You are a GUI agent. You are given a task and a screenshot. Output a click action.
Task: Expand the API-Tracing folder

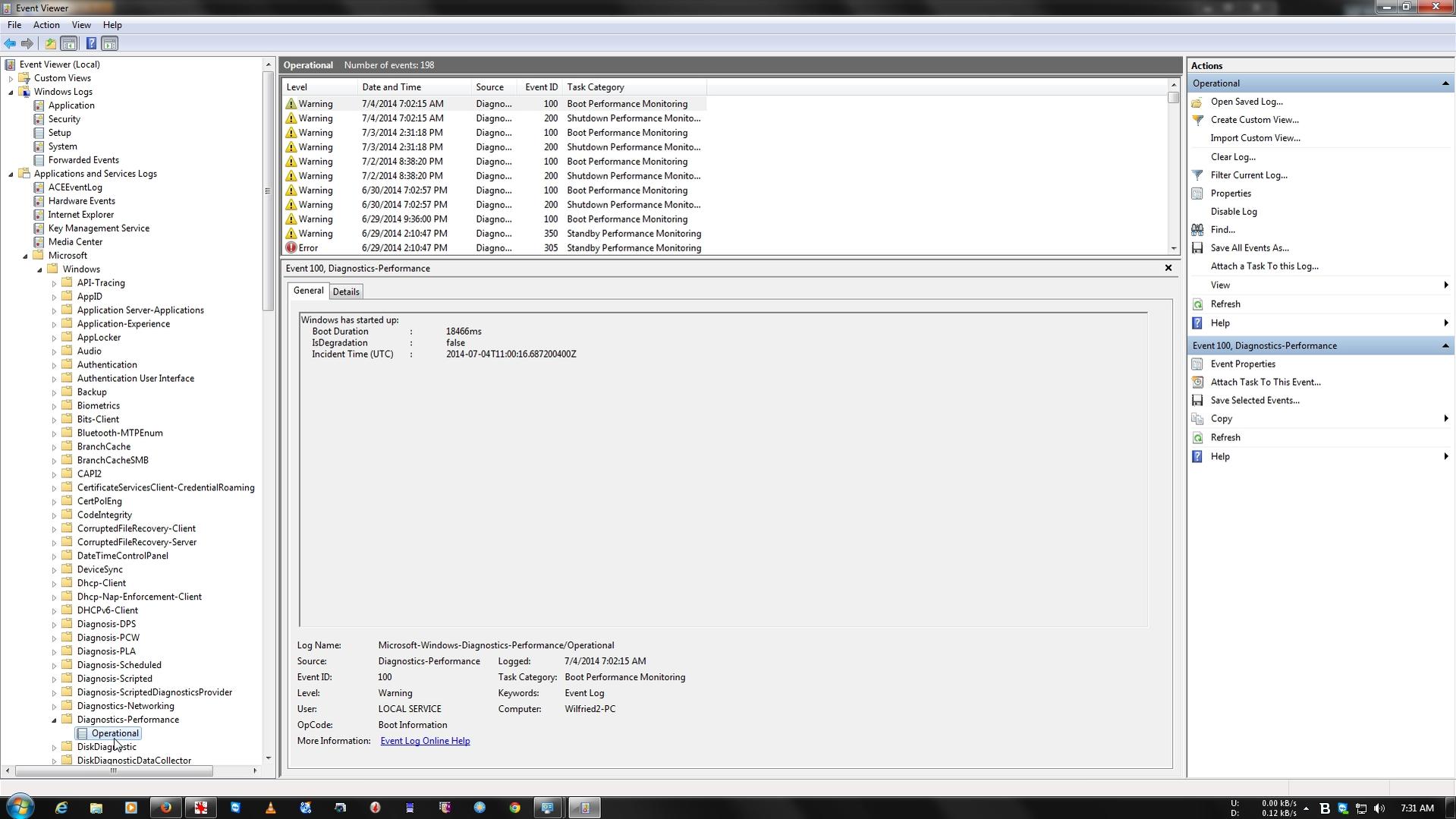pyautogui.click(x=54, y=283)
